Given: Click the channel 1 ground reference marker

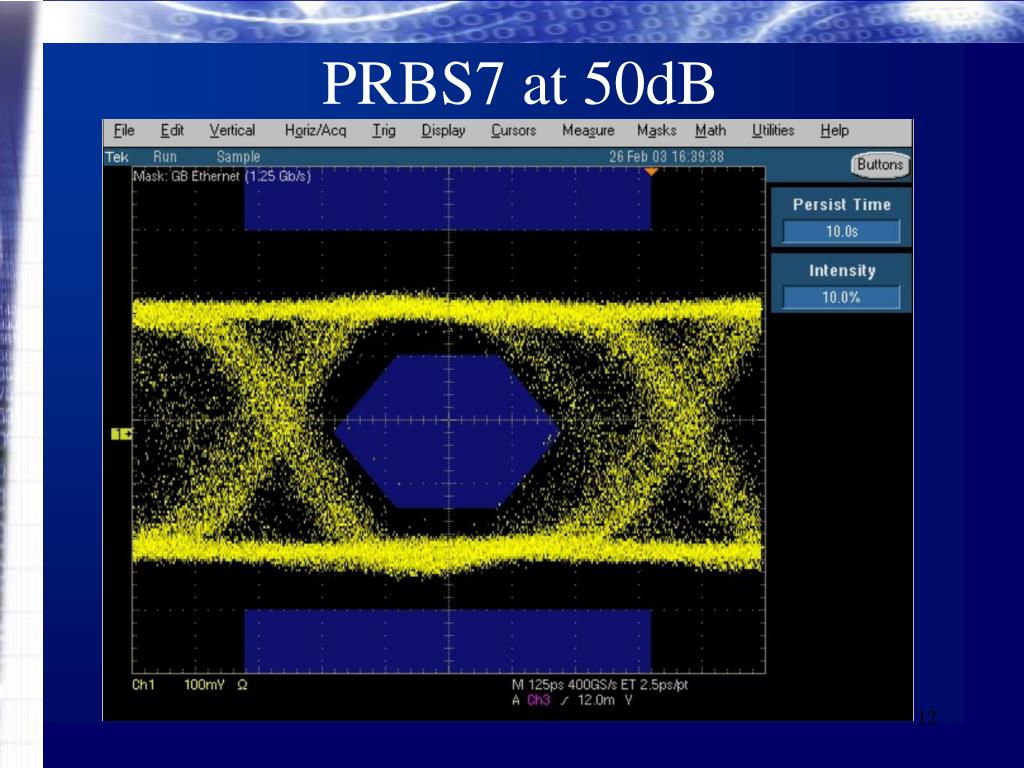Looking at the screenshot, I should 121,434.
